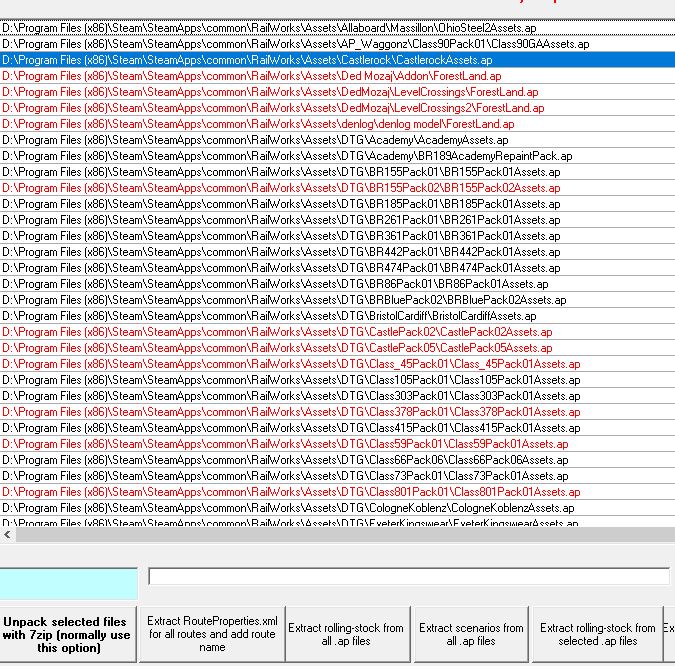This screenshot has height=666, width=675.
Task: Select the BR361Pack01Assets.ap row
Action: point(338,236)
